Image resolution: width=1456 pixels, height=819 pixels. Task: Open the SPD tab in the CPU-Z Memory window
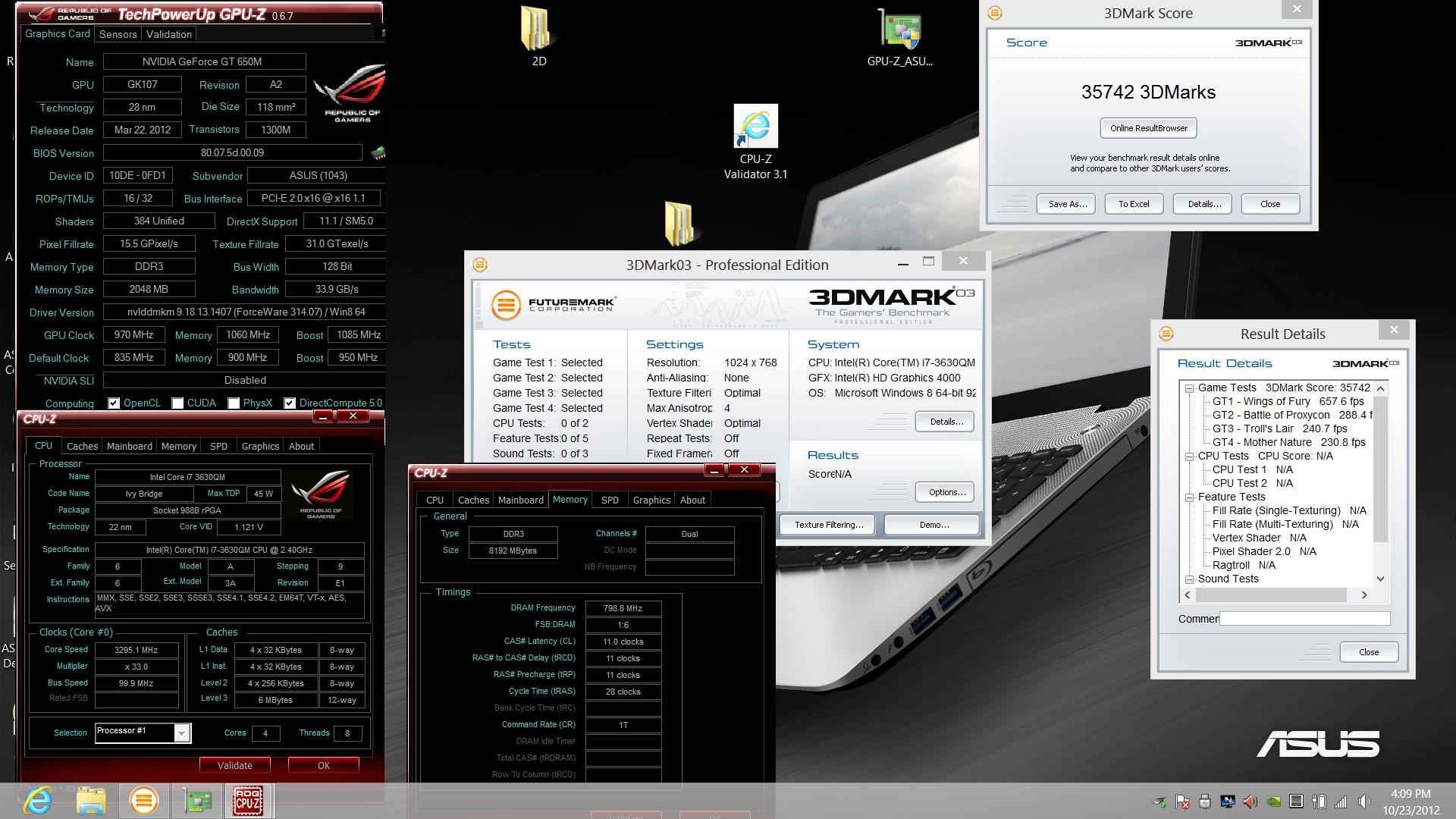pyautogui.click(x=610, y=500)
